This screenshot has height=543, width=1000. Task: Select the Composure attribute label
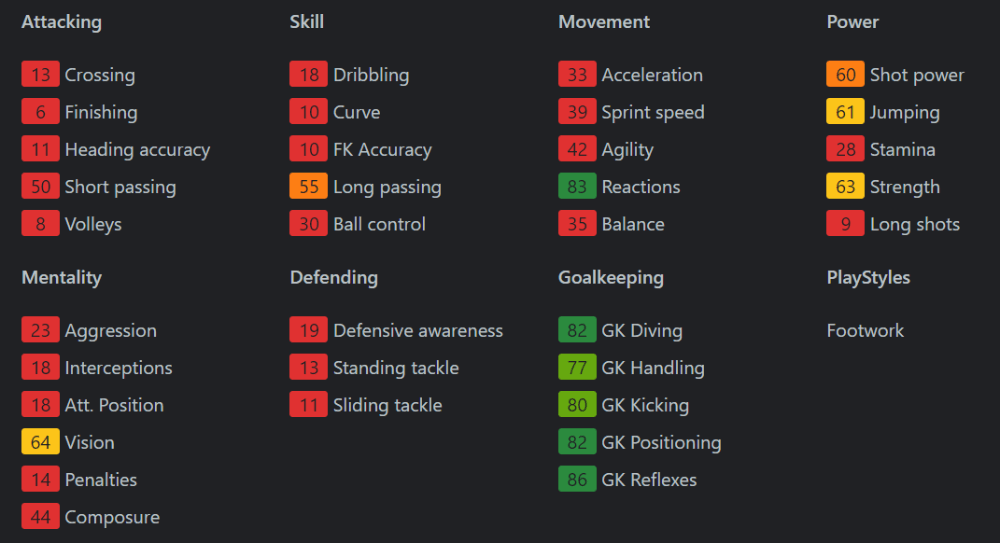point(112,517)
